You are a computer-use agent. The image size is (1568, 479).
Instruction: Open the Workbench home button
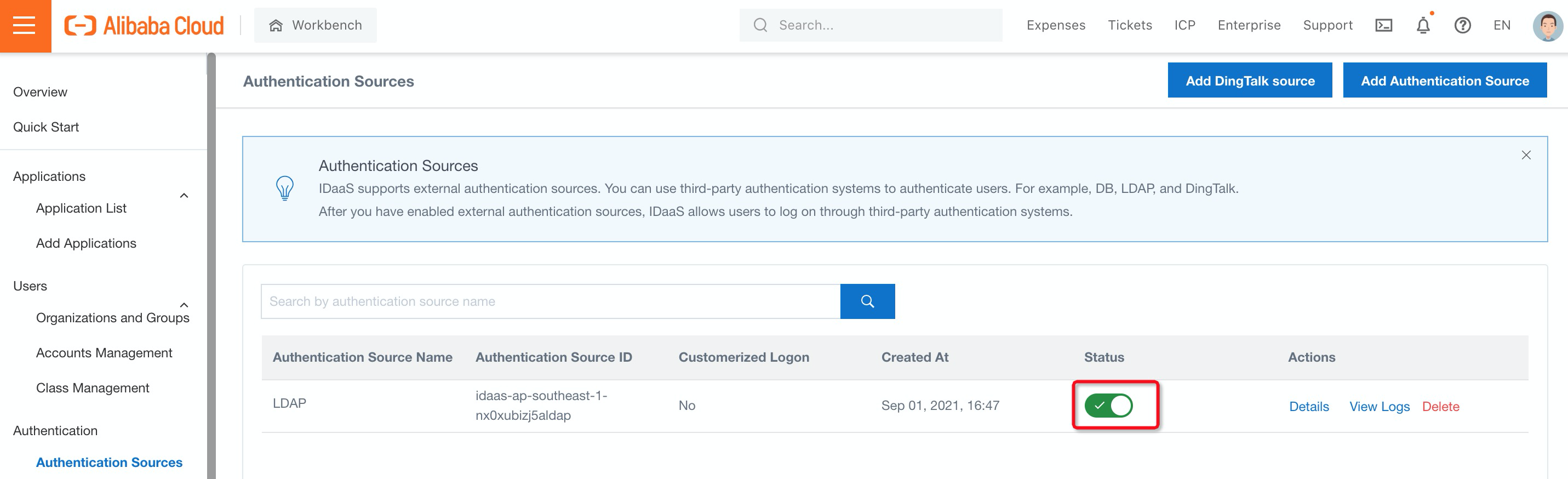tap(316, 26)
